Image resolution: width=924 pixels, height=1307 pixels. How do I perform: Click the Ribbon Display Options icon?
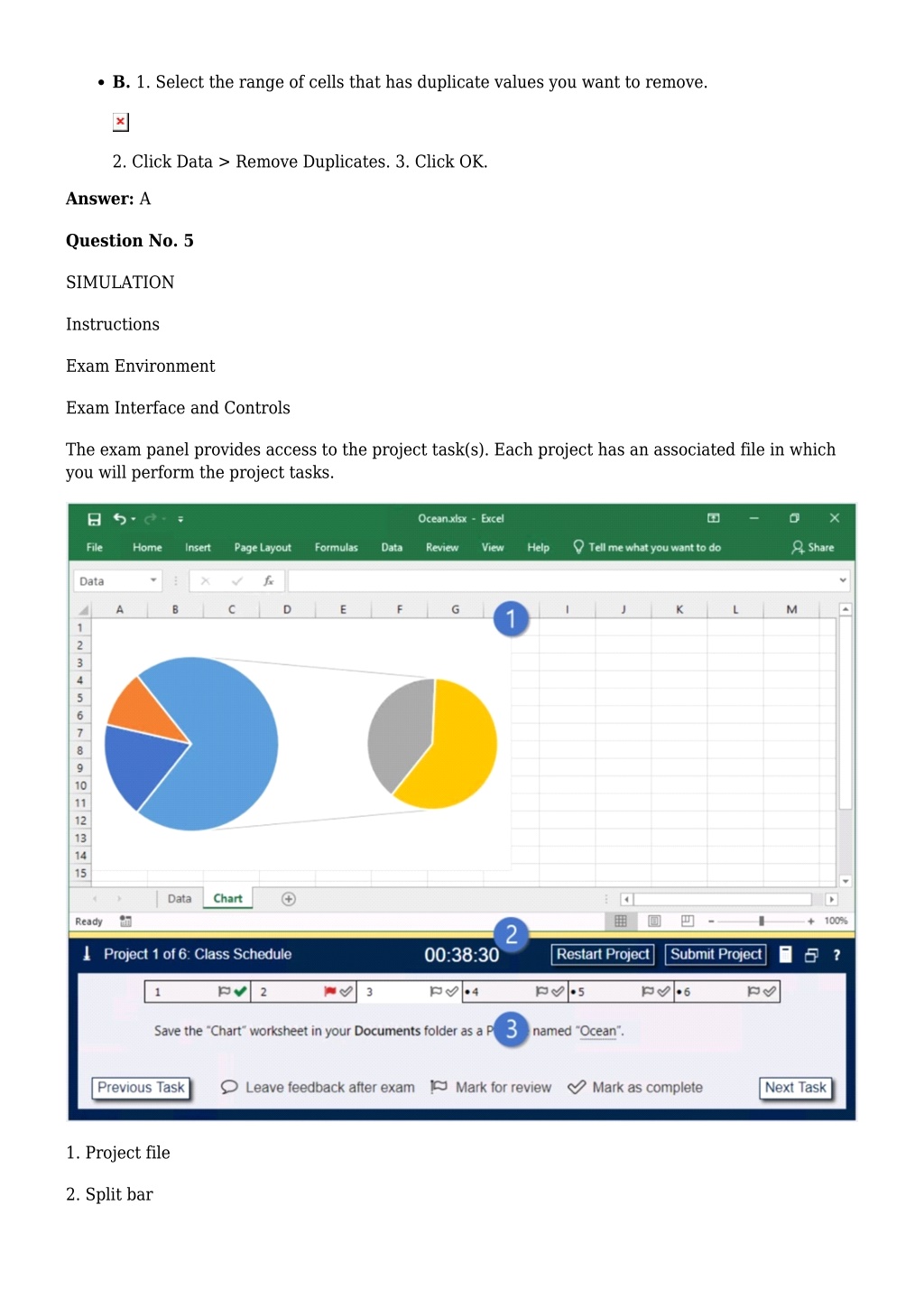click(x=714, y=518)
